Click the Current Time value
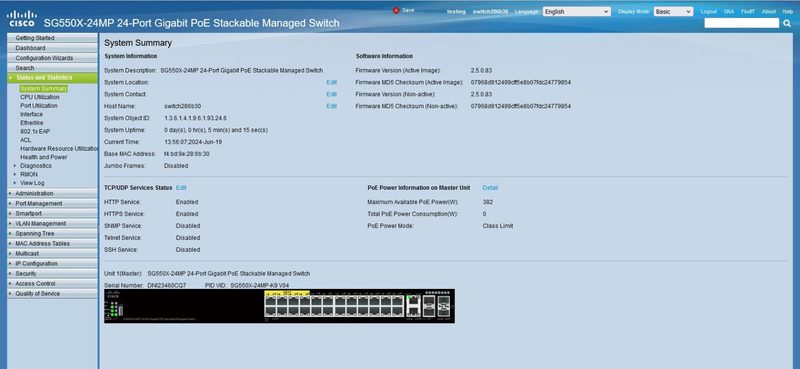Screen dimensions: 800x369 click(193, 142)
